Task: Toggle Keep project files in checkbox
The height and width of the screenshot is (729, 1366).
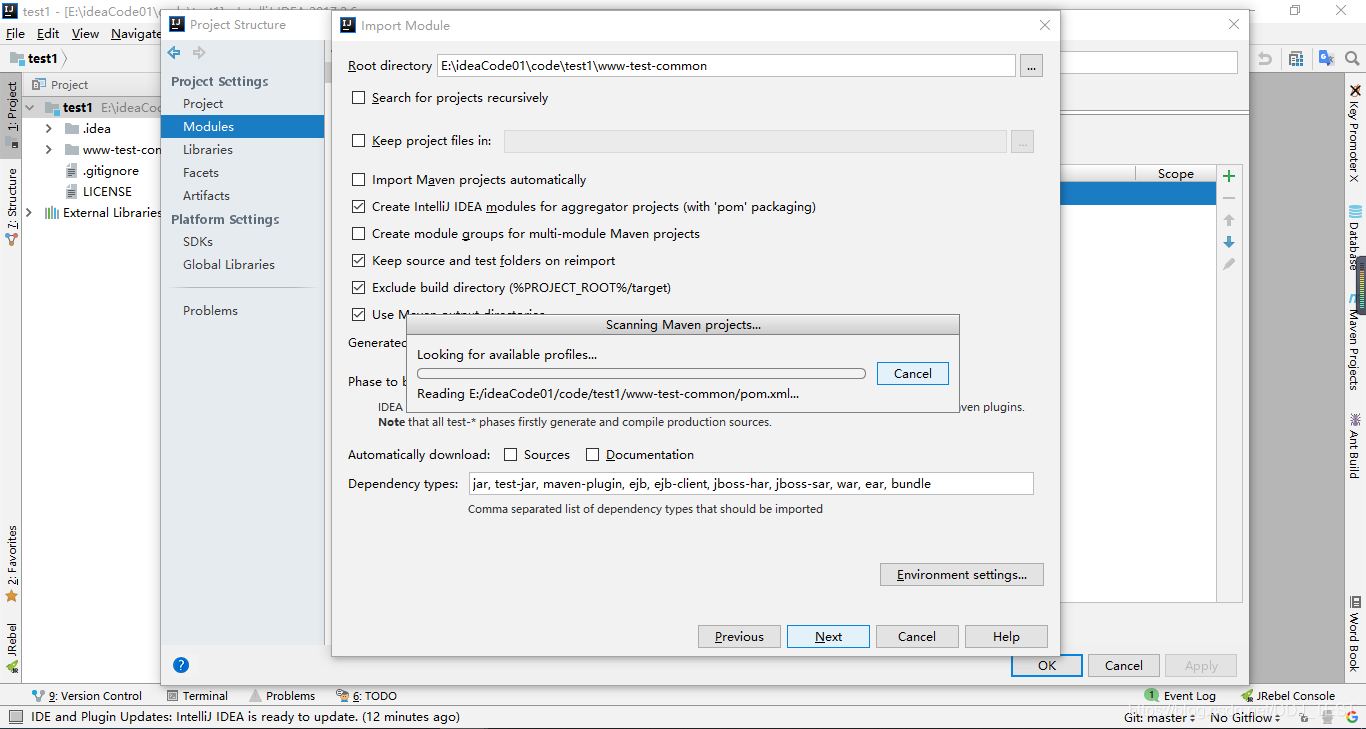Action: tap(358, 141)
